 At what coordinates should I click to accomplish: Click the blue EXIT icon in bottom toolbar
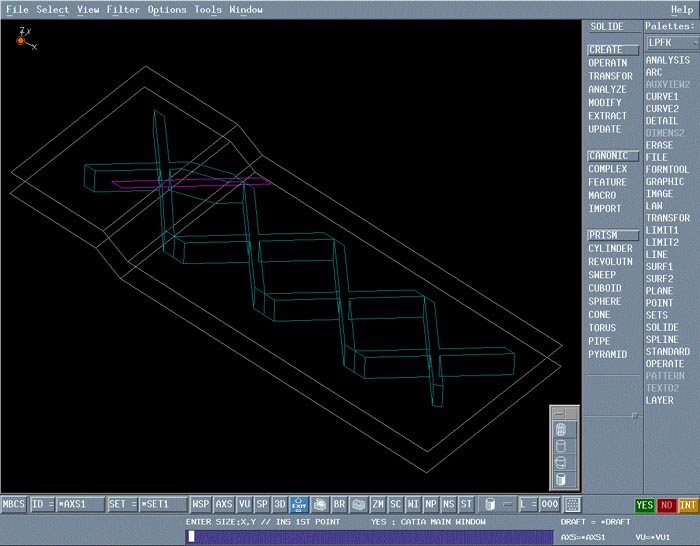click(x=298, y=504)
